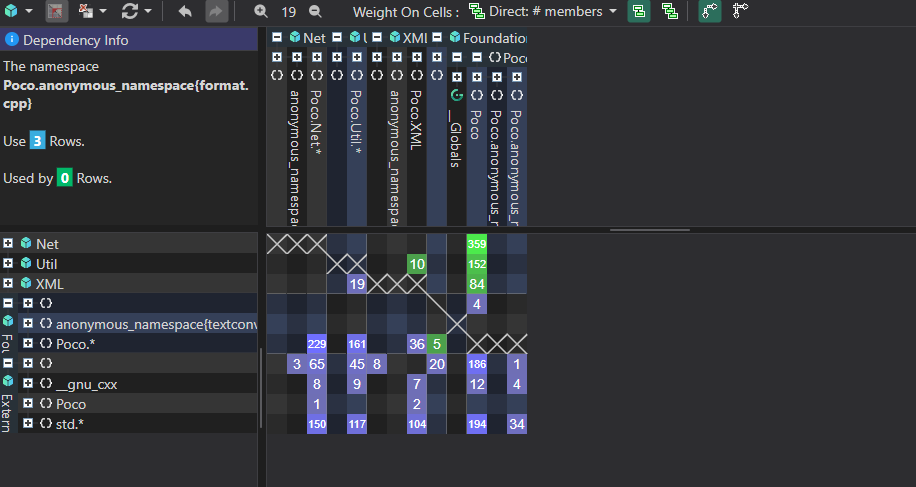Viewport: 916px width, 487px height.
Task: Click the green matrix cell 152
Action: click(477, 264)
